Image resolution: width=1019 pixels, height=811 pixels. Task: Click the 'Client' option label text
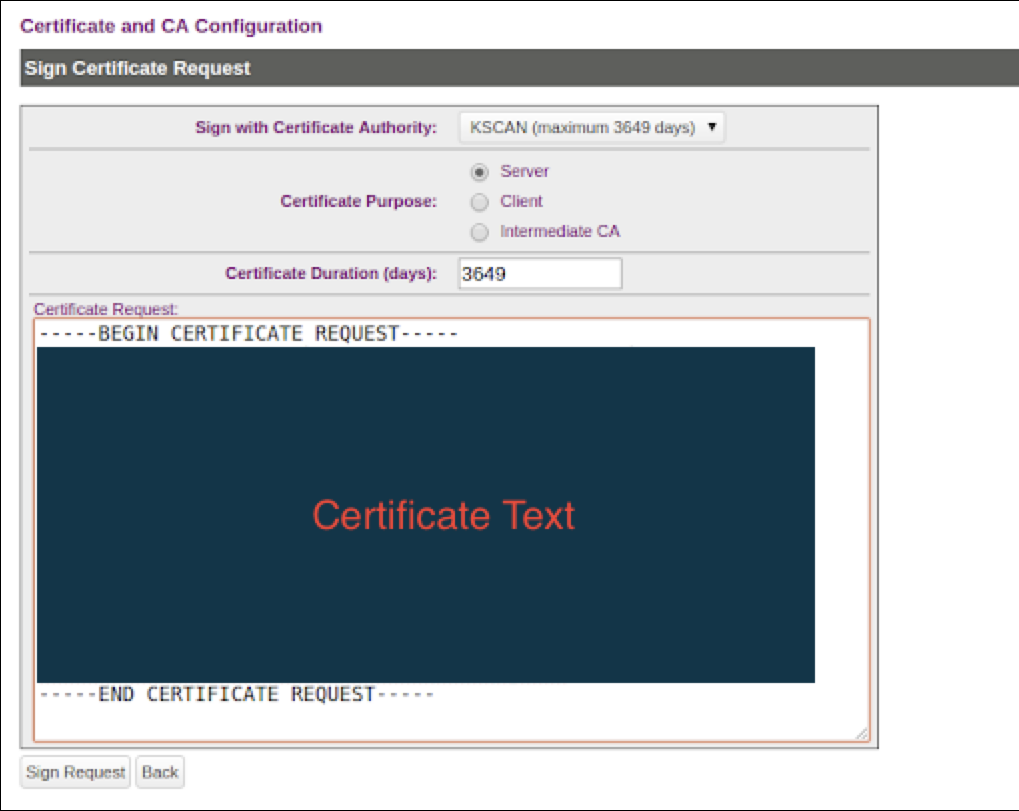(x=521, y=202)
